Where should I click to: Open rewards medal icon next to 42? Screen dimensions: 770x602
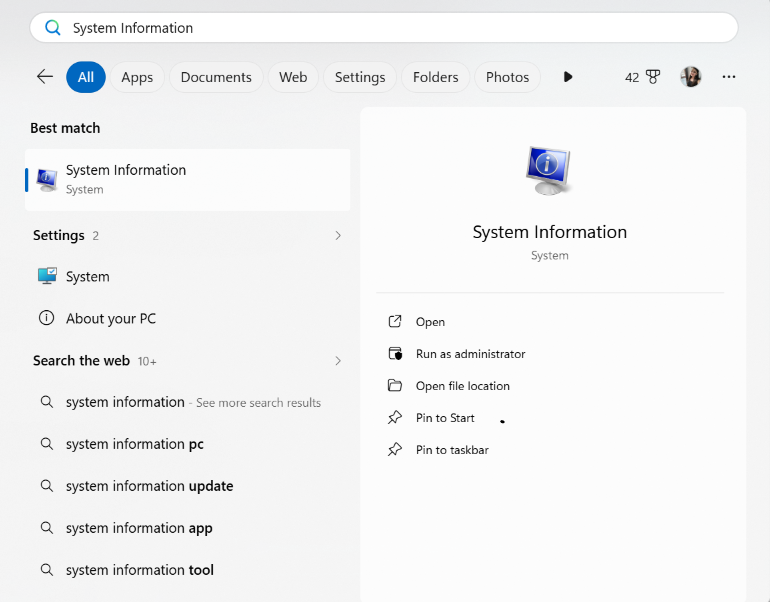(x=653, y=77)
